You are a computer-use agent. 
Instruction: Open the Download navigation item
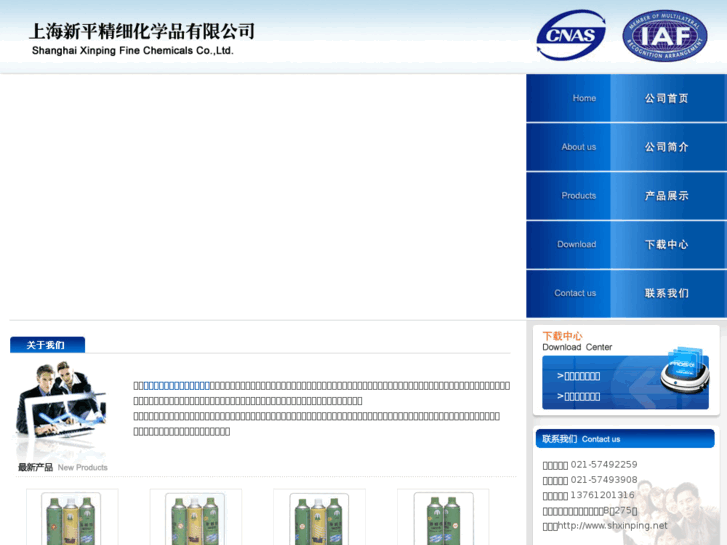(626, 244)
